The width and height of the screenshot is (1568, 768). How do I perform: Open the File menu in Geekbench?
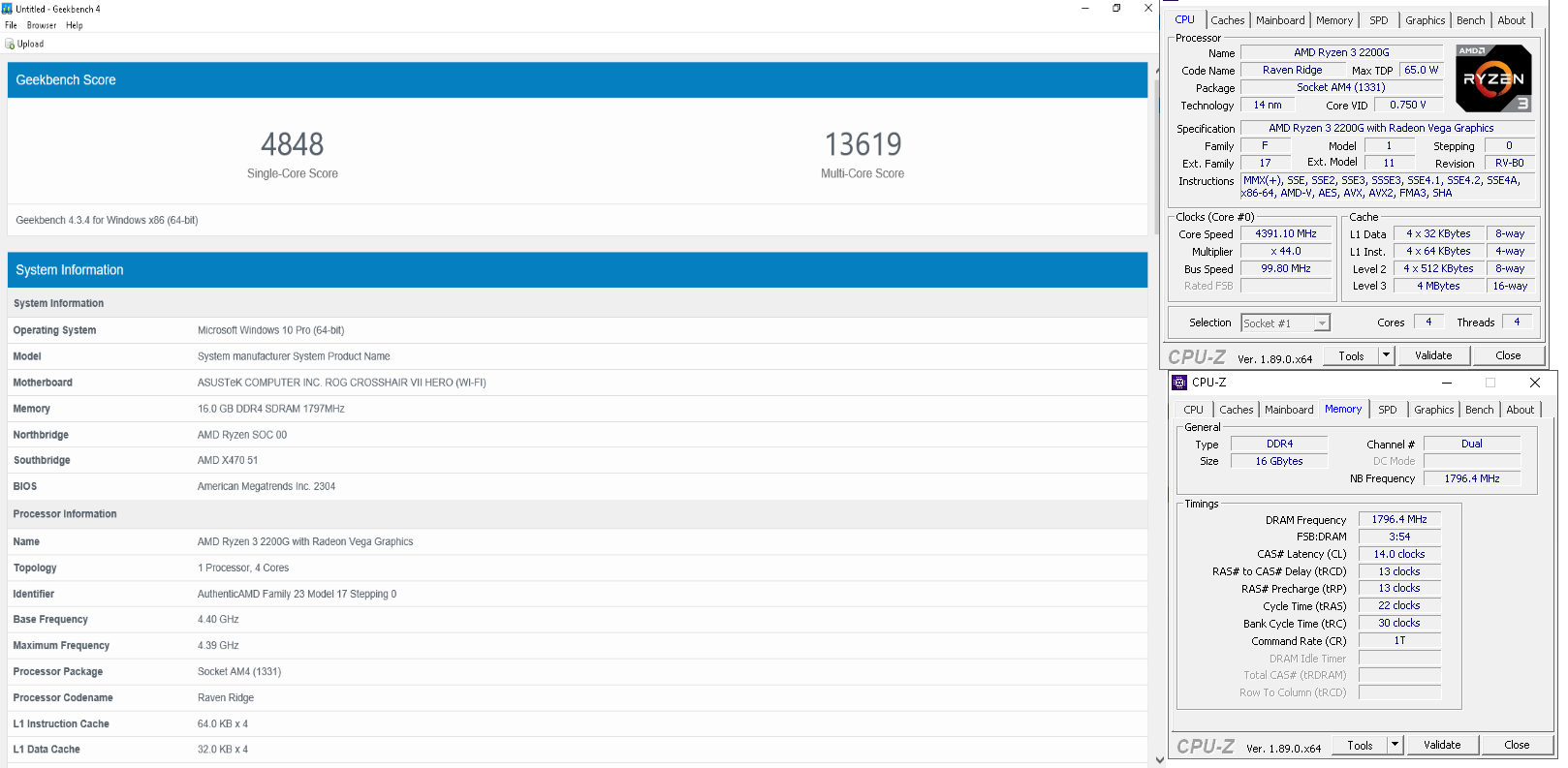(x=11, y=25)
